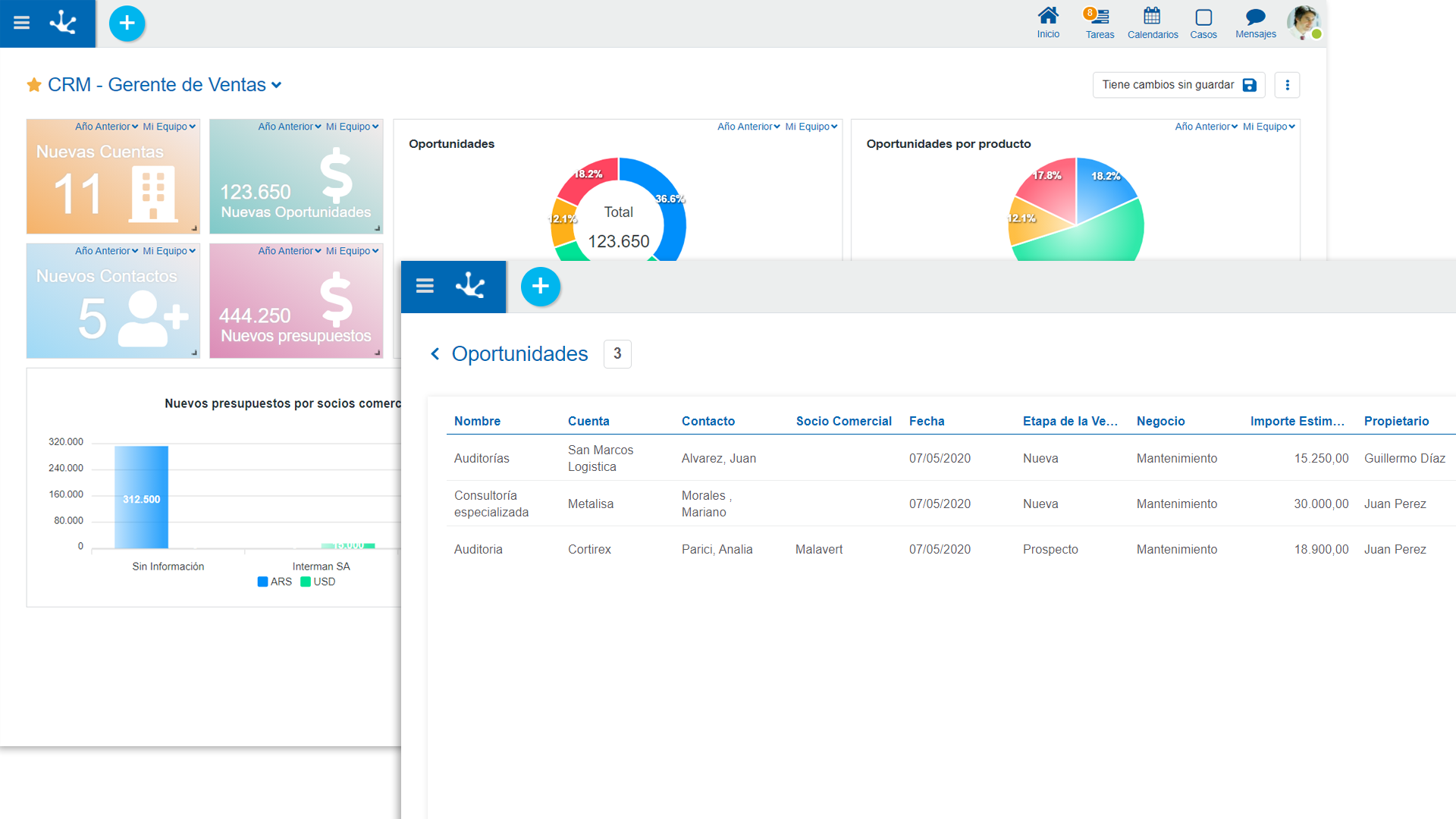
Task: Open the three-dot options menu
Action: [1287, 85]
